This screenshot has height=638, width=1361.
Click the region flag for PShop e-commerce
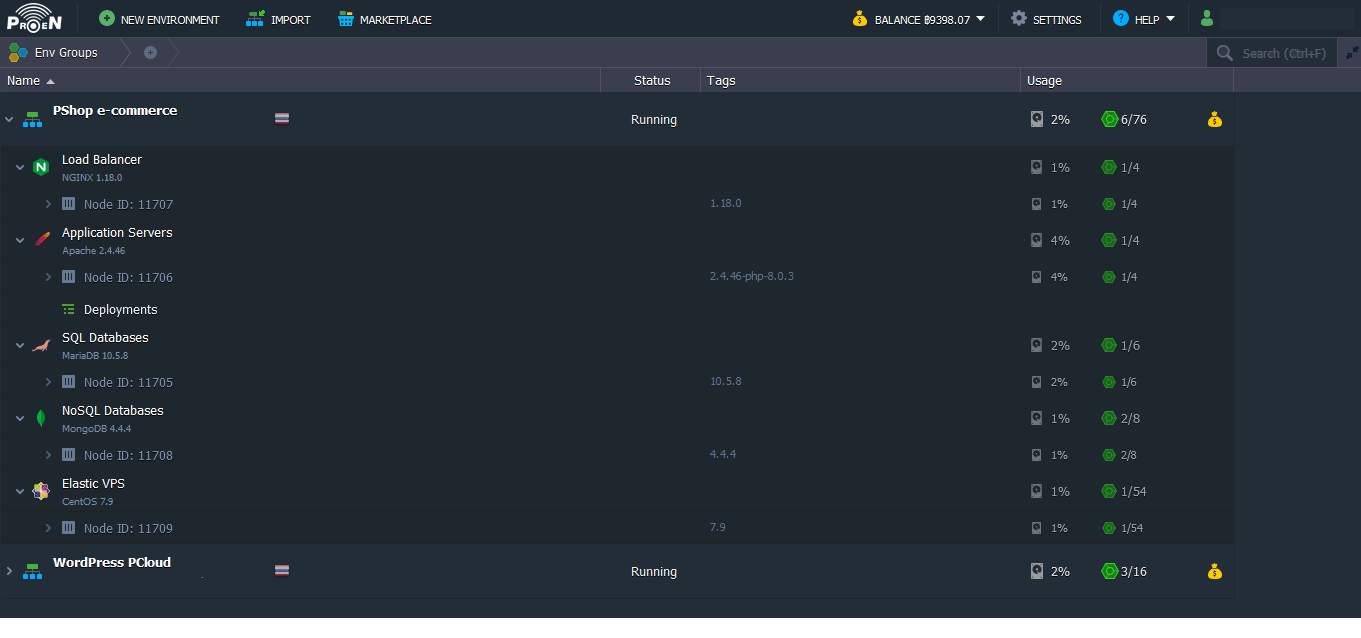click(x=282, y=118)
